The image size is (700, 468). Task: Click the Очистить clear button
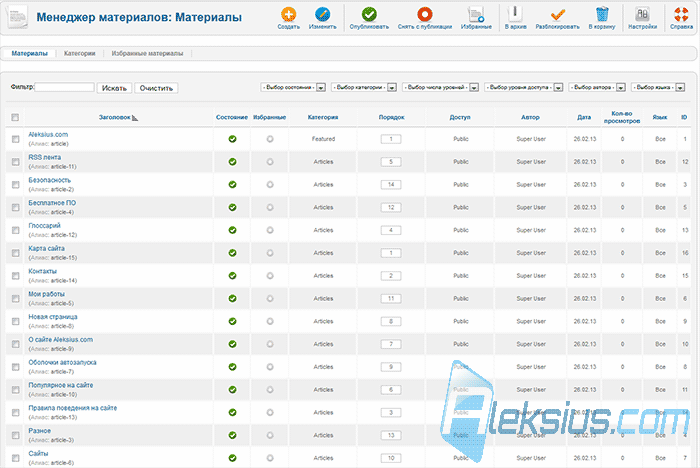pyautogui.click(x=156, y=88)
